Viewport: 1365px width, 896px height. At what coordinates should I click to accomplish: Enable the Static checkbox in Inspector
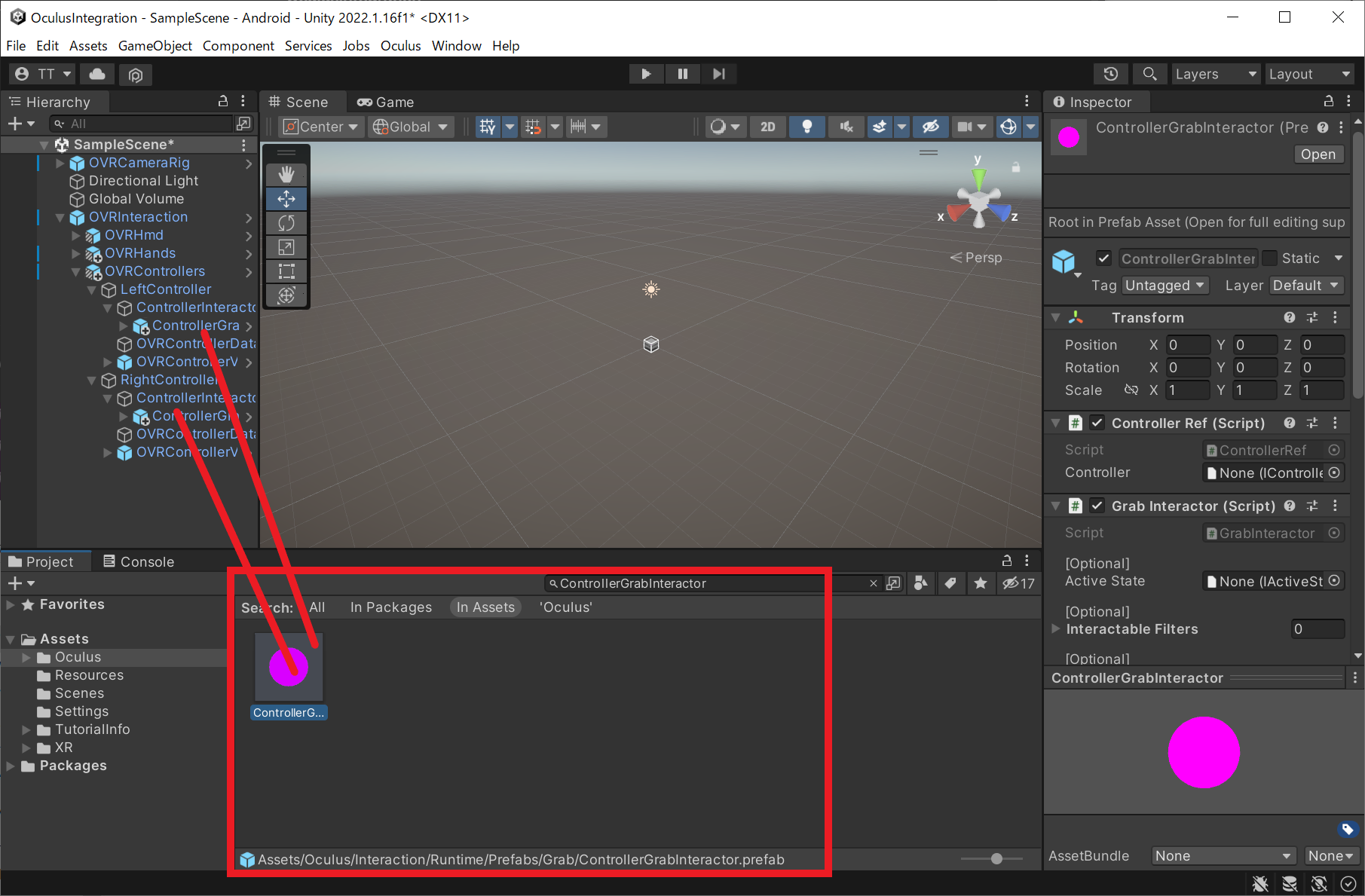[x=1270, y=258]
